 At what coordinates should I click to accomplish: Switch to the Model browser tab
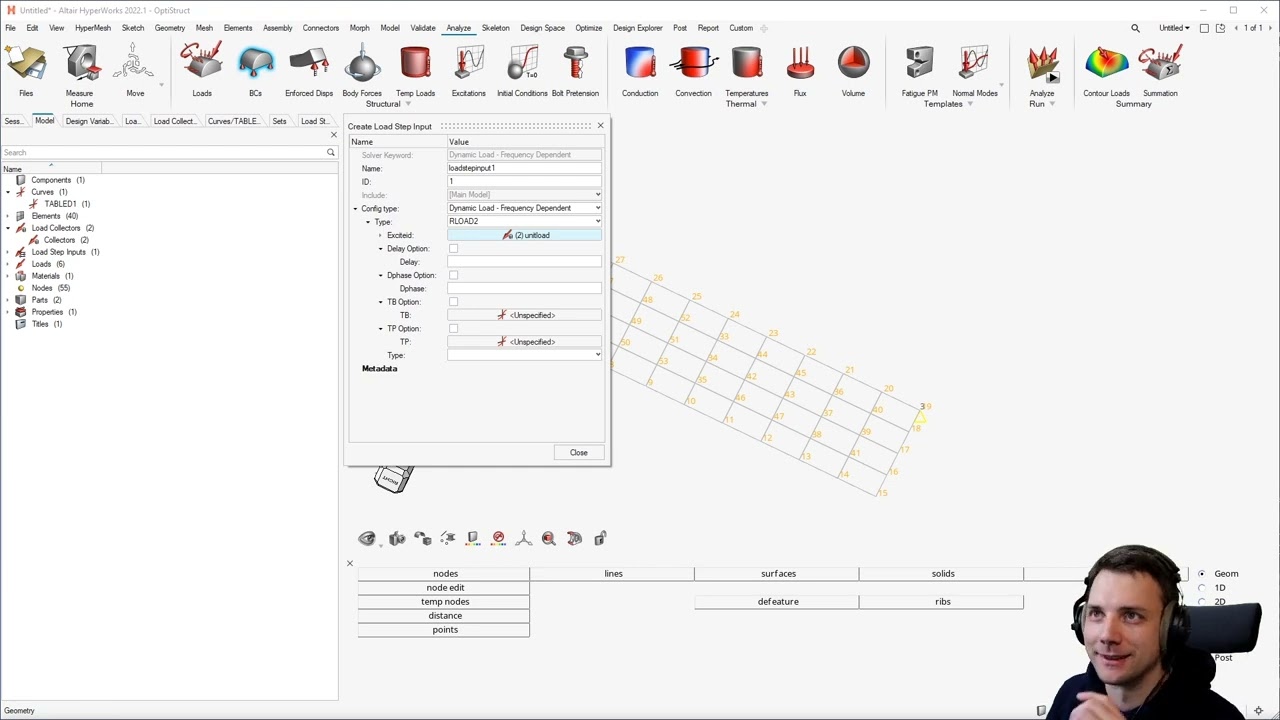(x=45, y=121)
